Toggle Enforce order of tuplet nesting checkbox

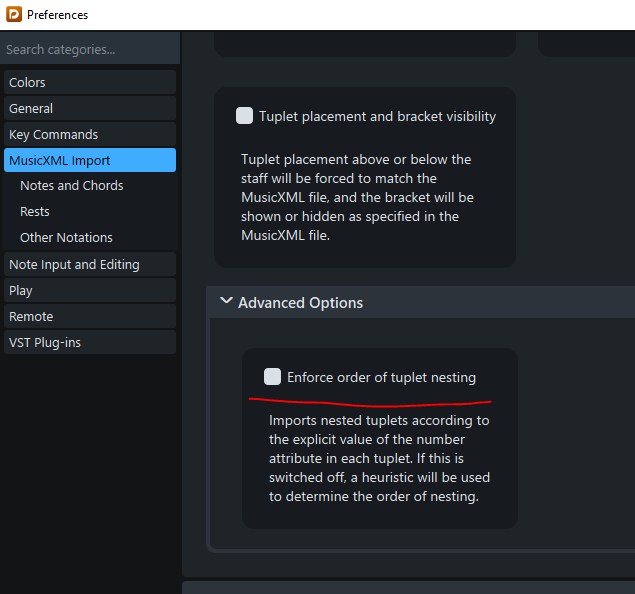[x=272, y=377]
